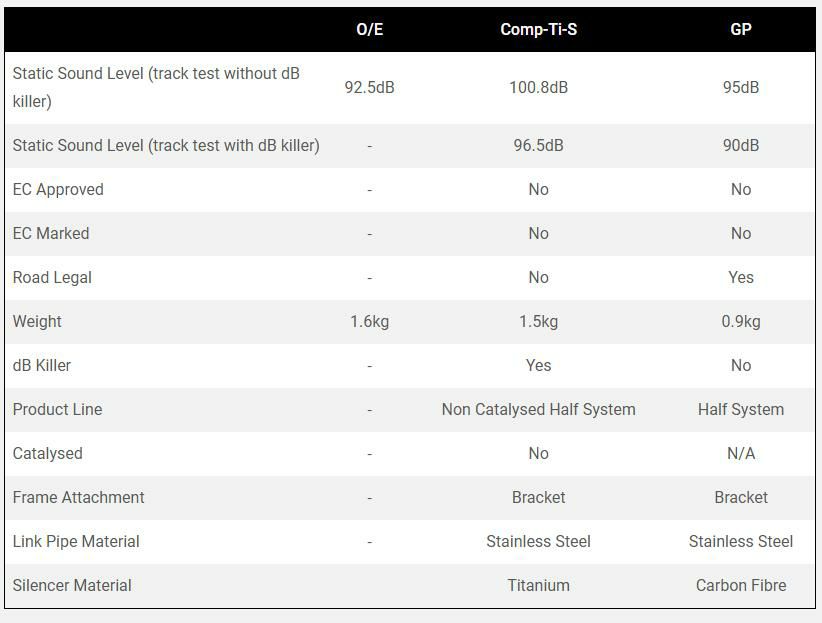Click the dB Killer 'Yes' cell
This screenshot has height=623, width=822.
click(x=538, y=365)
